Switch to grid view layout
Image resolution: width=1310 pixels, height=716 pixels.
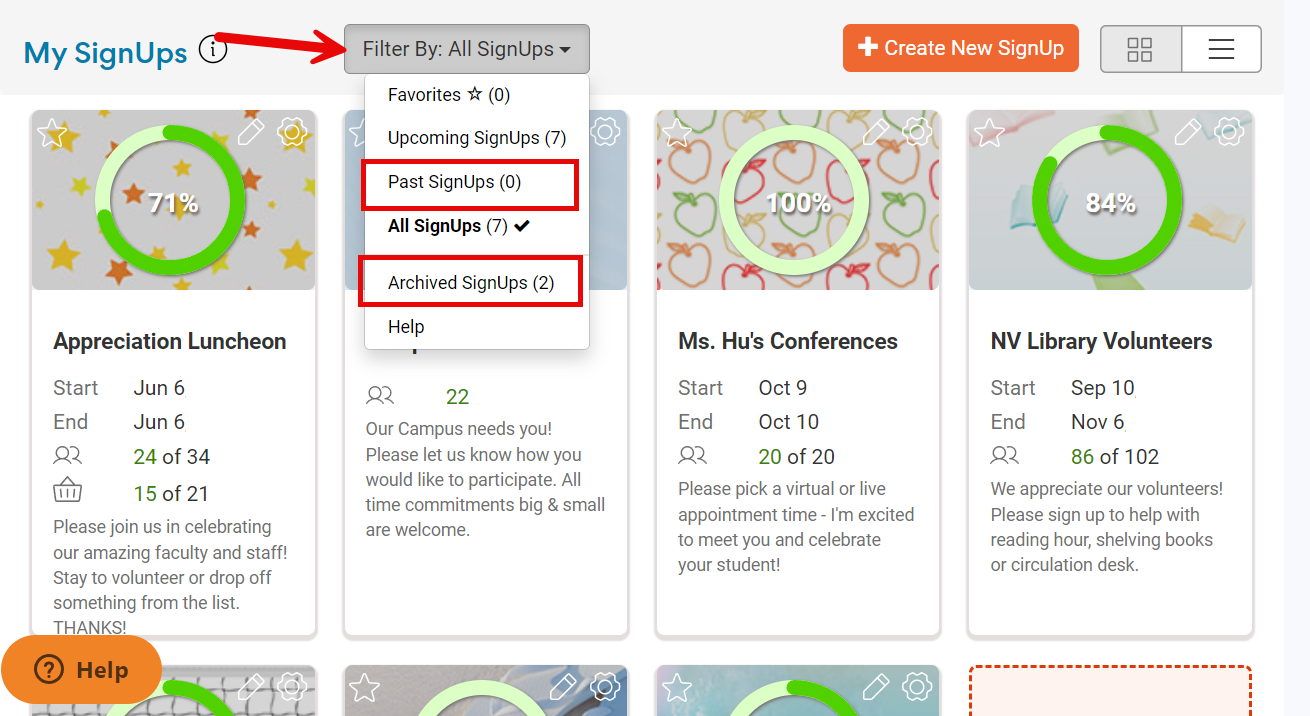tap(1140, 49)
